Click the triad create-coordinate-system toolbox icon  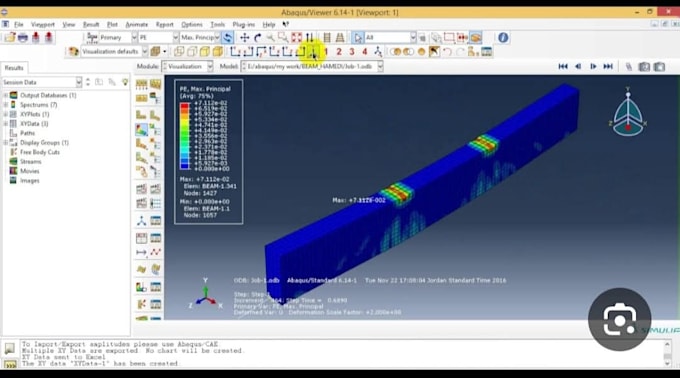coord(141,221)
